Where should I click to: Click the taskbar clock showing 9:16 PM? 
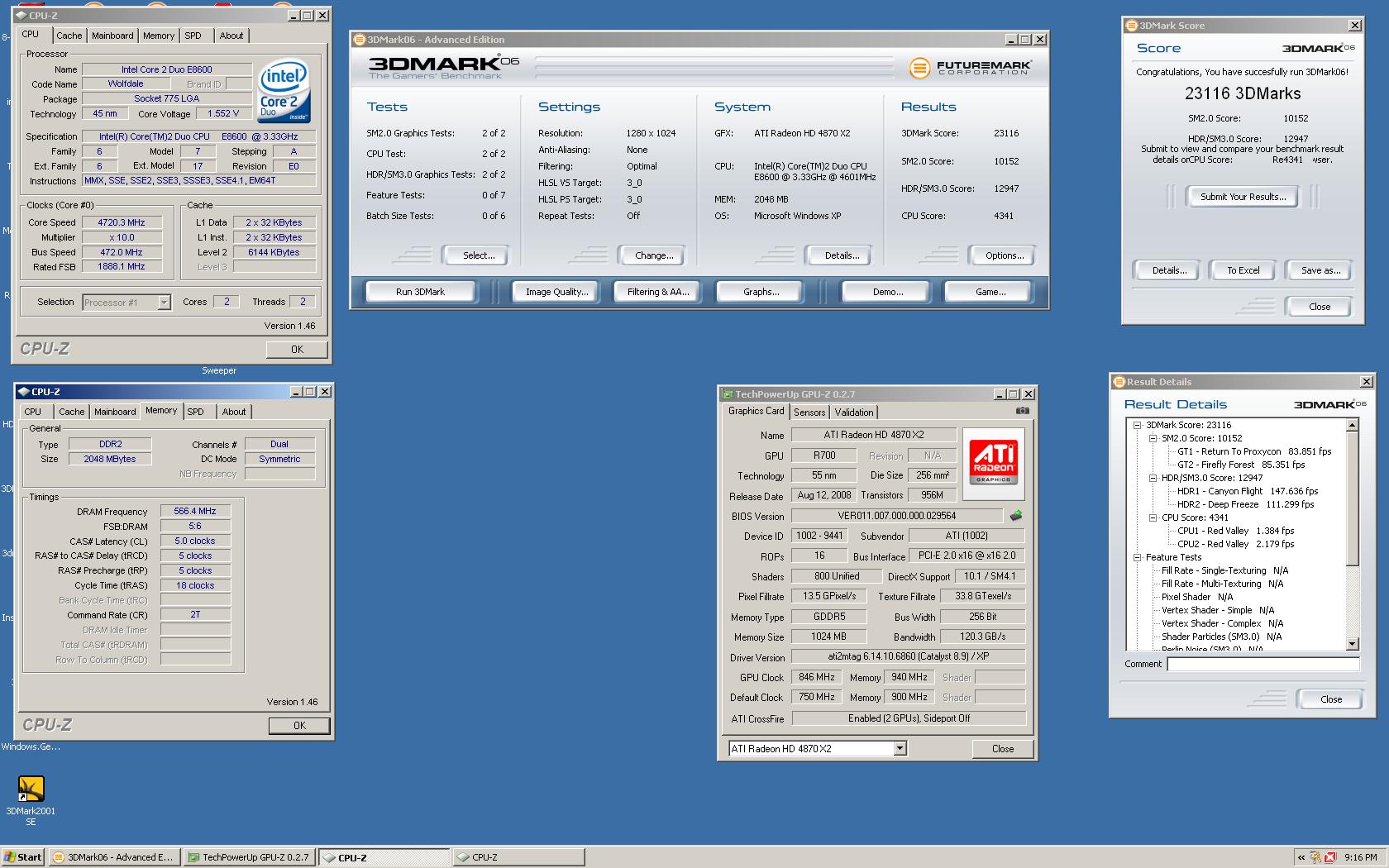pos(1361,857)
